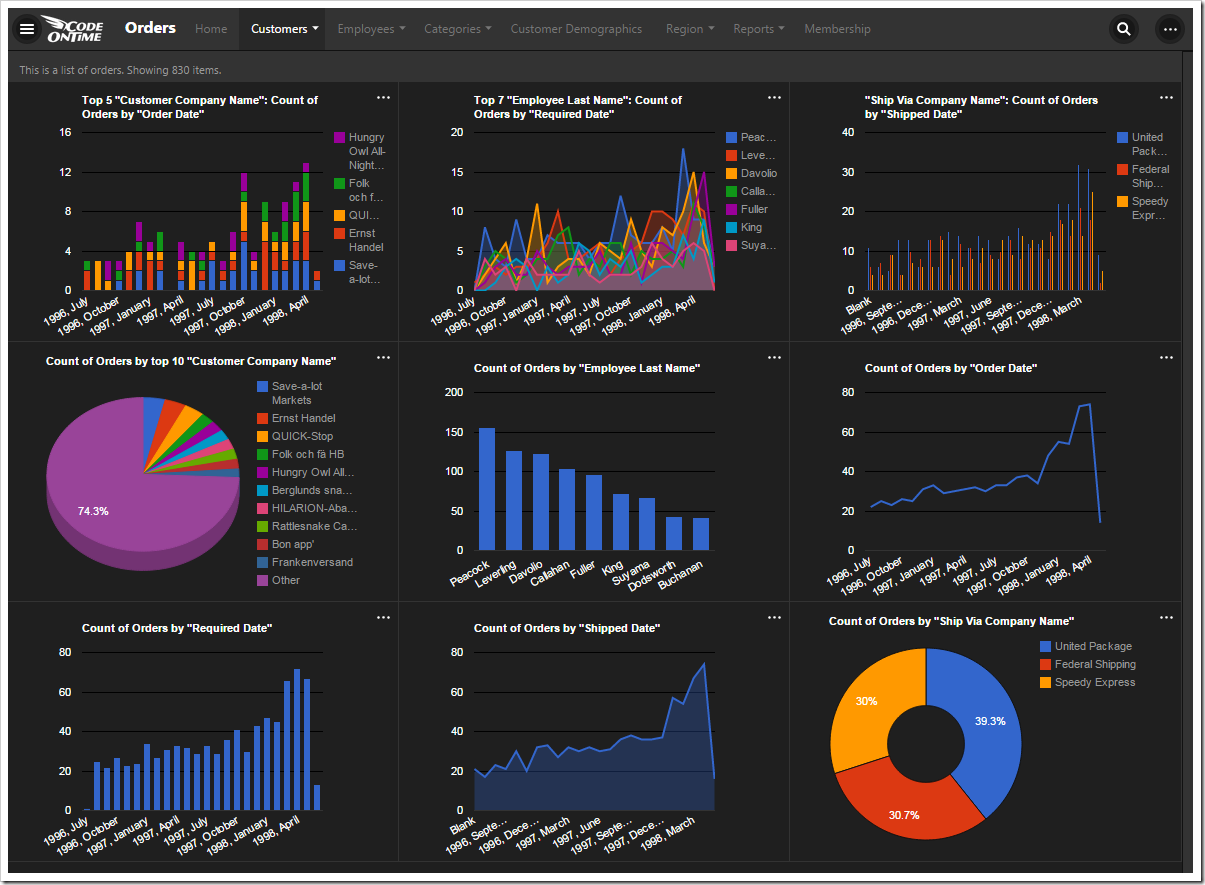Open the Categories dropdown

pos(457,29)
